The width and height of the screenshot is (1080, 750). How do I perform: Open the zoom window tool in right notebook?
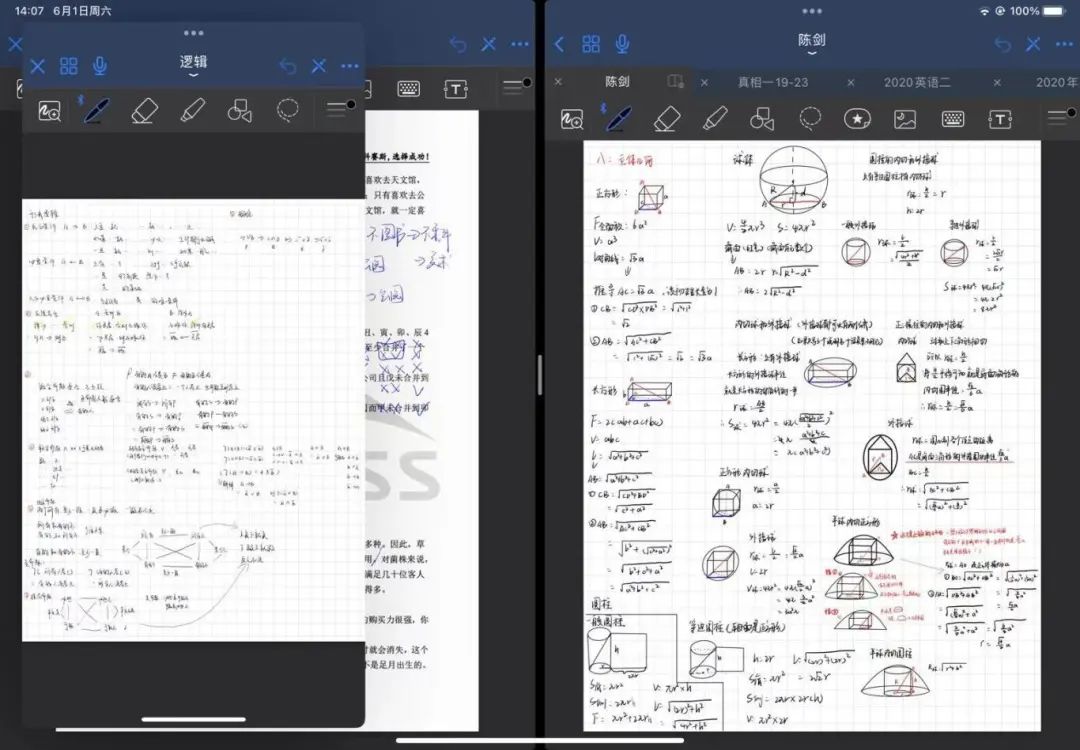click(572, 119)
